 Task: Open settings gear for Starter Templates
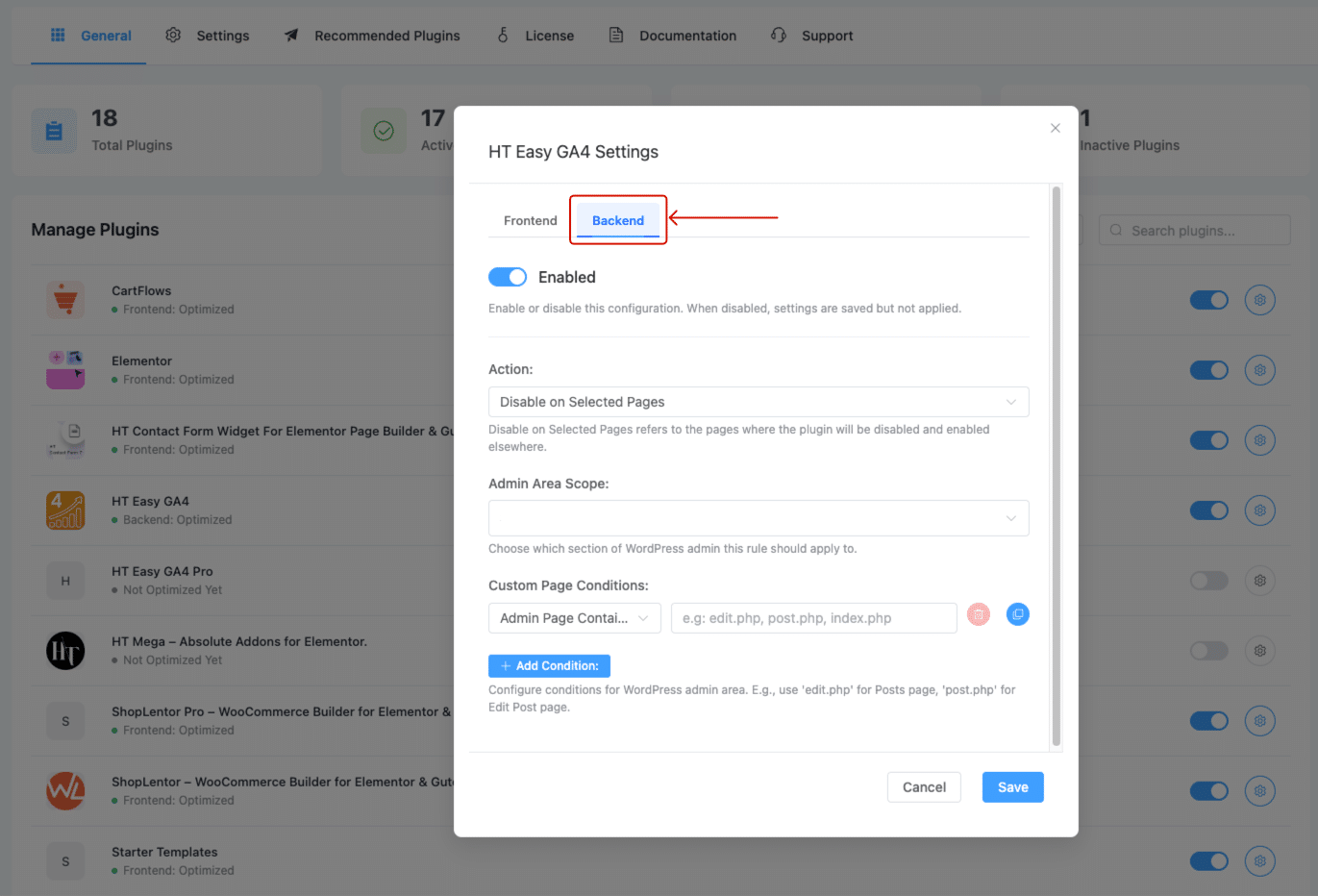click(1259, 860)
